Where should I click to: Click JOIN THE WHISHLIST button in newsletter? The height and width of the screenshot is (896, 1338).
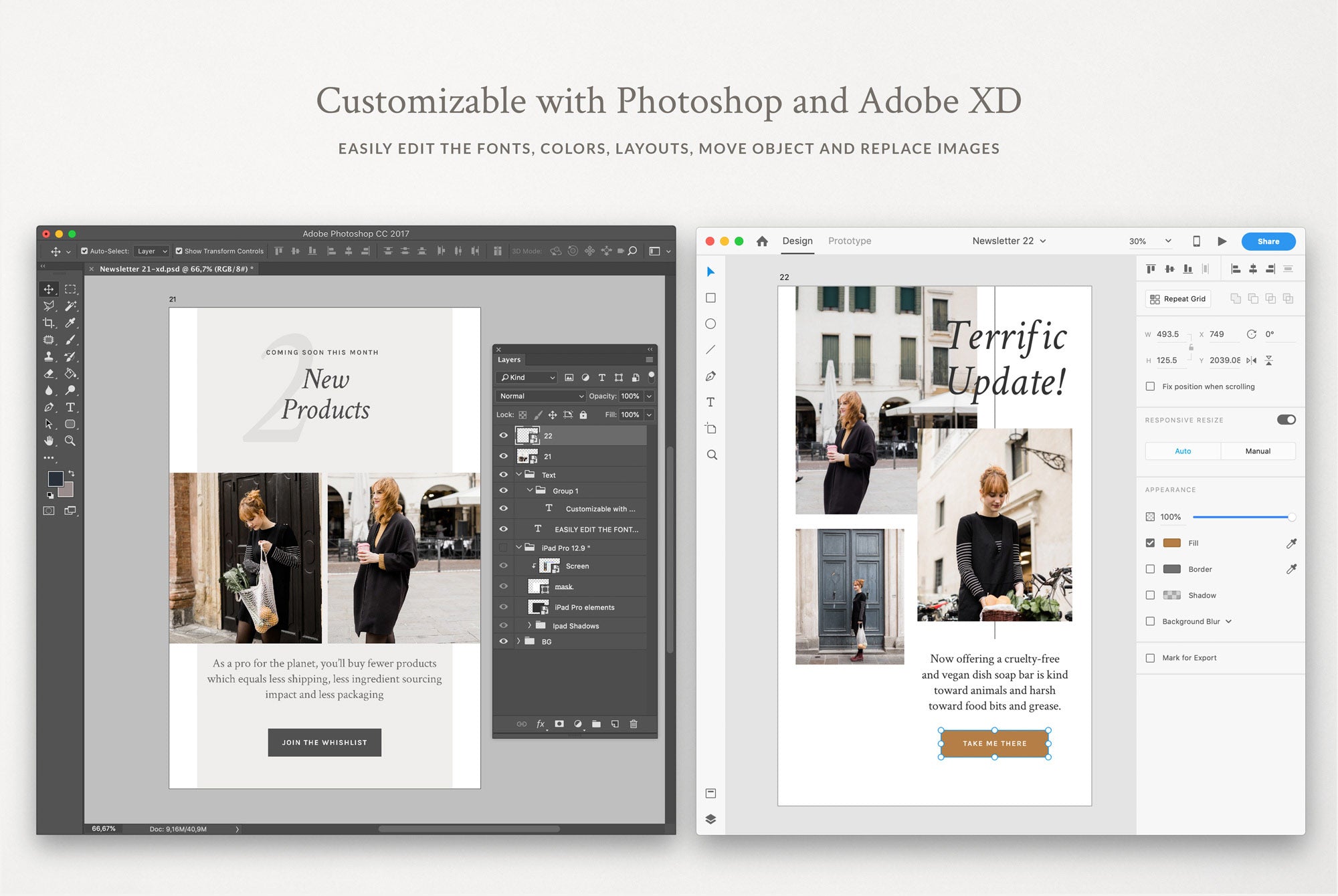pyautogui.click(x=322, y=742)
